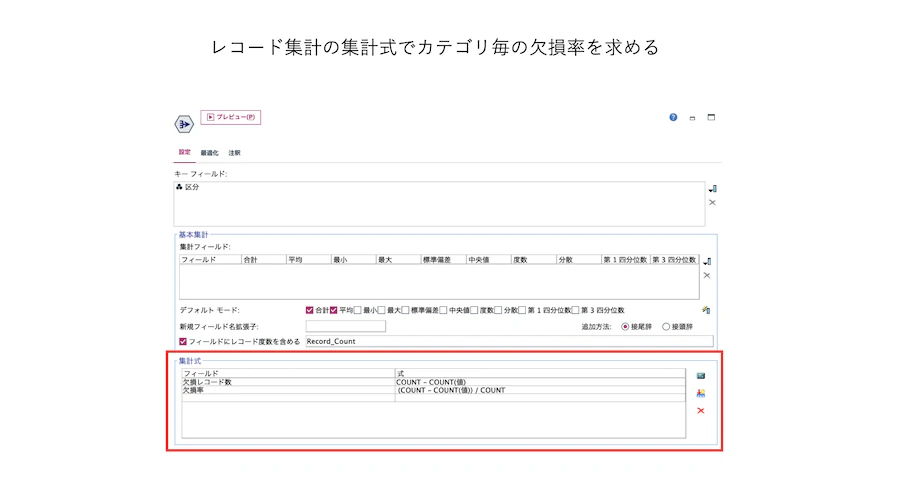Click the 第 3 四分位数 column header

tap(675, 260)
